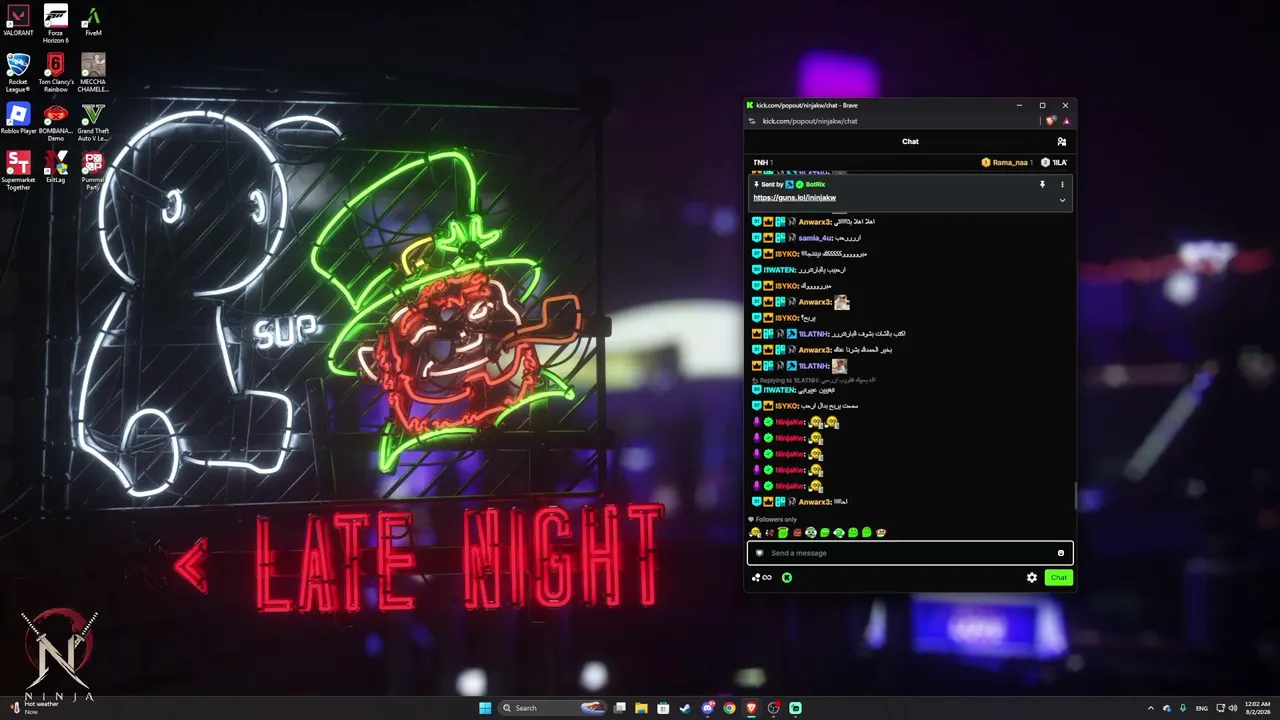Select the BOMBANANA Demo desktop icon
This screenshot has width=1280, height=720.
click(x=56, y=122)
